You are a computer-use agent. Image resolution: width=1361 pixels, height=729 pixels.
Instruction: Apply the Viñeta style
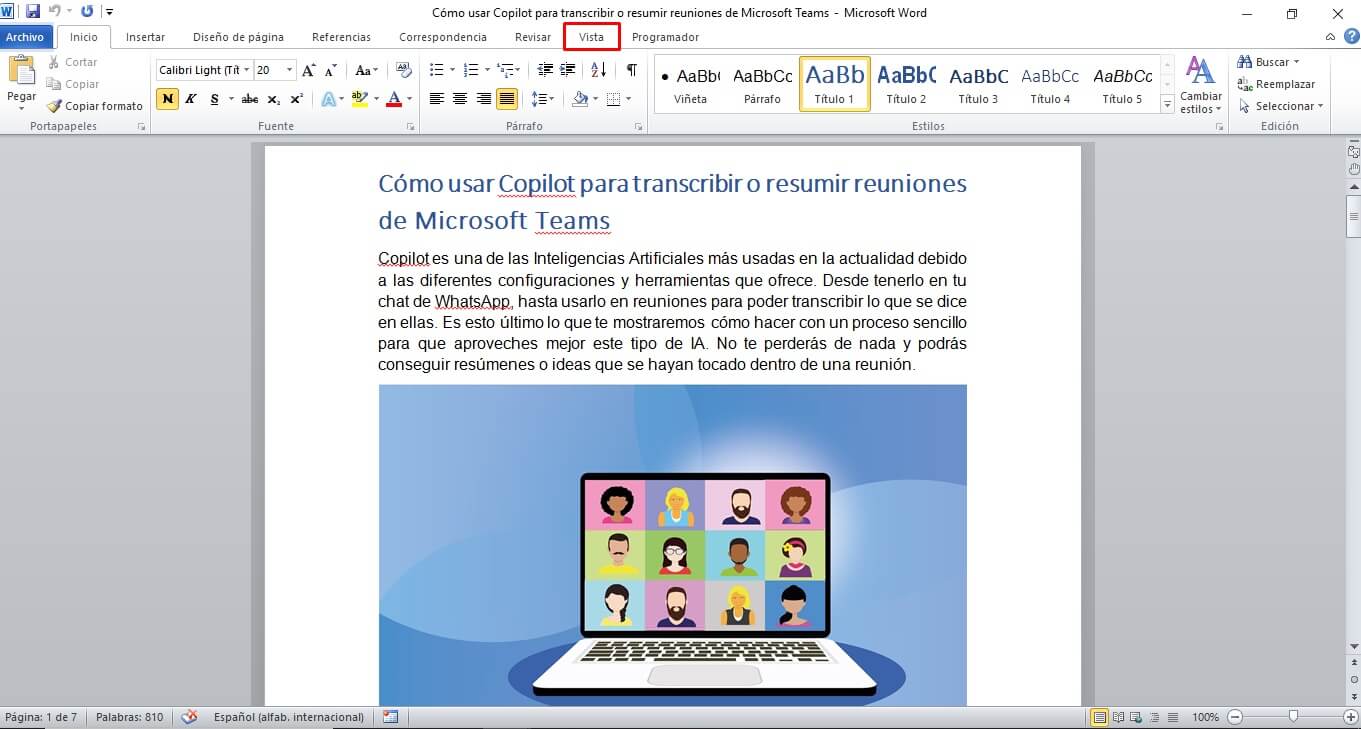[690, 84]
